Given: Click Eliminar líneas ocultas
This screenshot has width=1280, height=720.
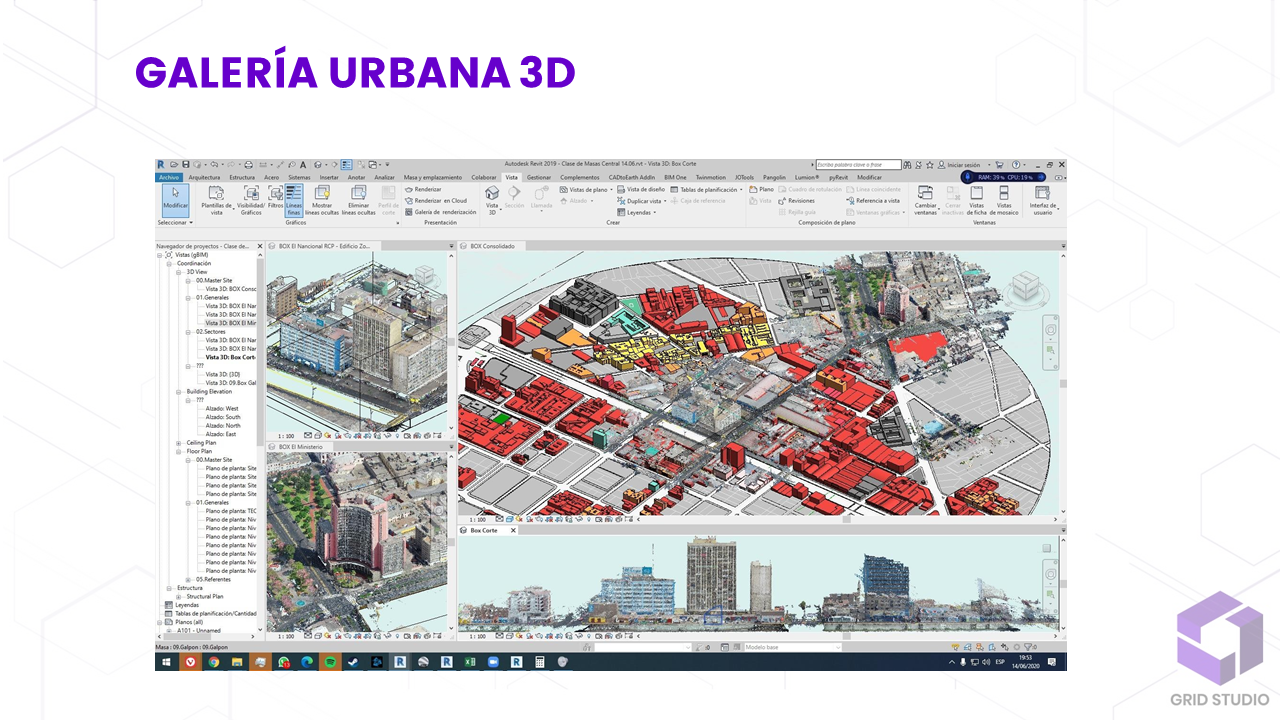Looking at the screenshot, I should tap(358, 200).
